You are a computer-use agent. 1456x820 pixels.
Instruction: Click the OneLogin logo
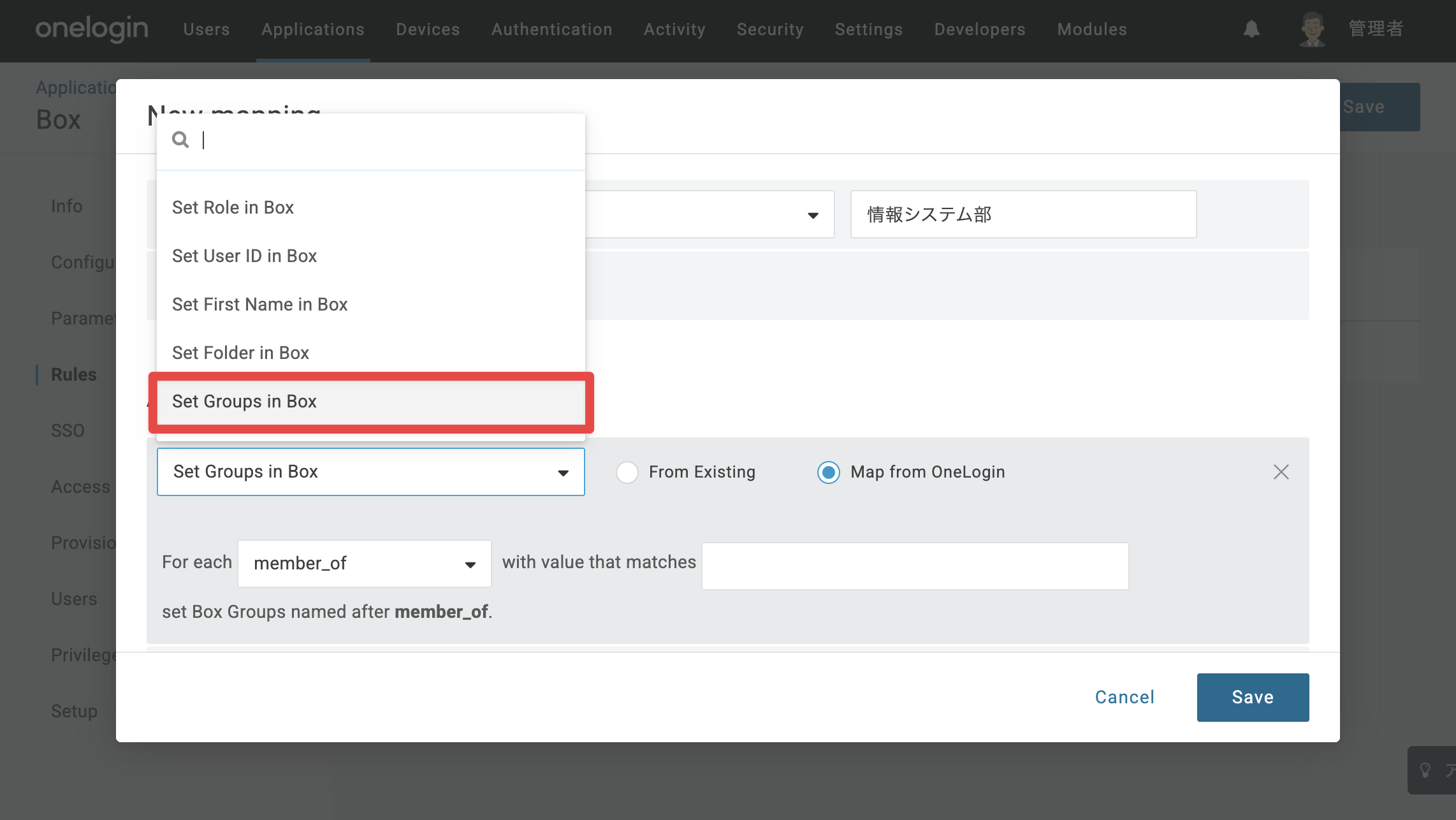pyautogui.click(x=92, y=29)
